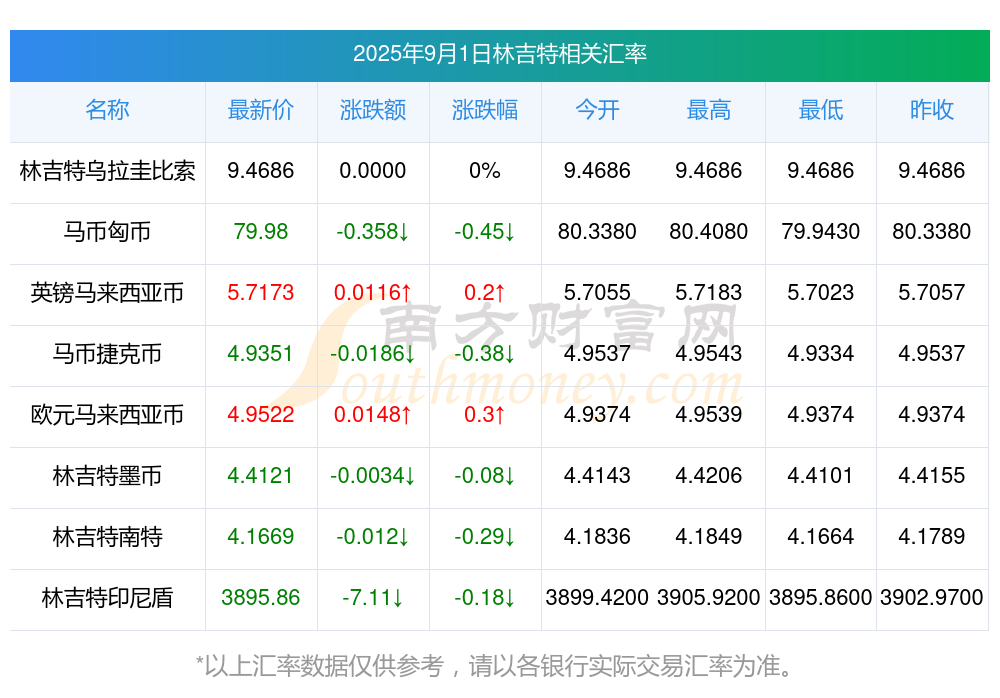Click change percent -0.18↓
The image size is (1000, 698).
coord(485,597)
